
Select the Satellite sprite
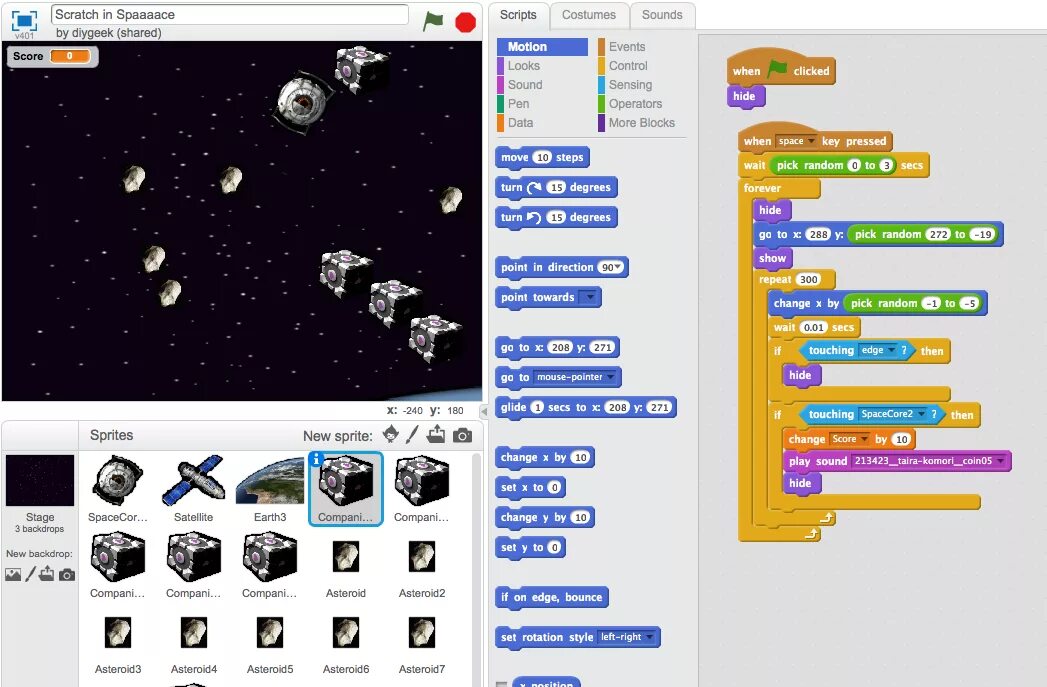194,489
